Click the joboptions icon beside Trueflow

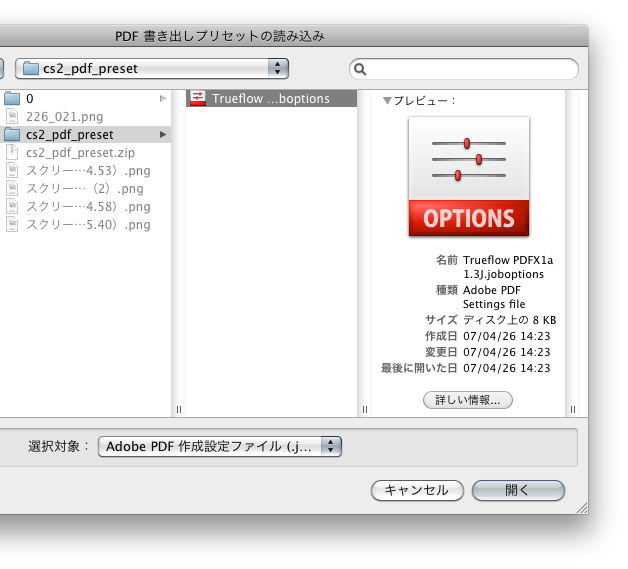click(x=198, y=99)
